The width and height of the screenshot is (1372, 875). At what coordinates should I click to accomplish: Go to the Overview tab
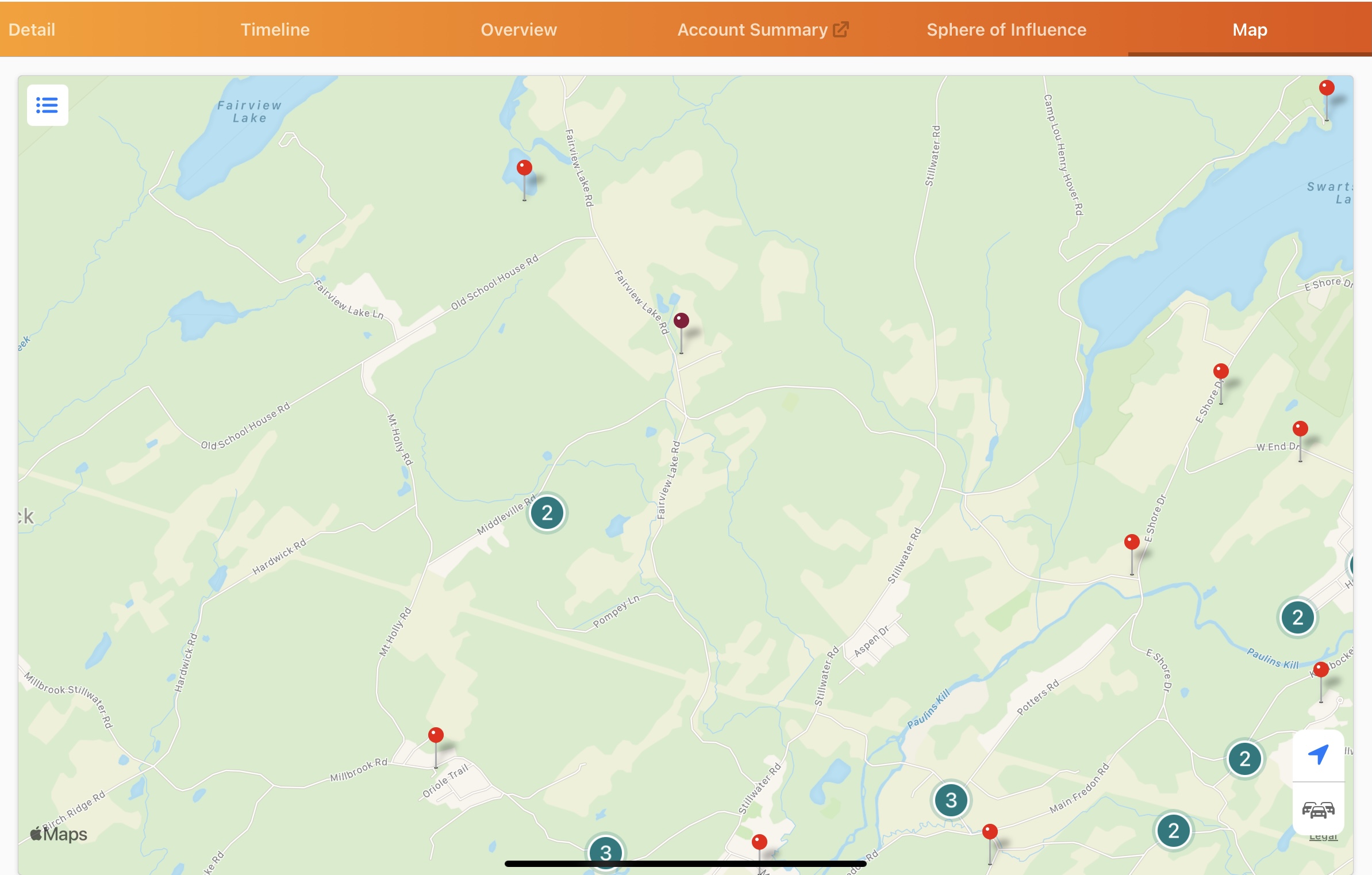point(518,29)
